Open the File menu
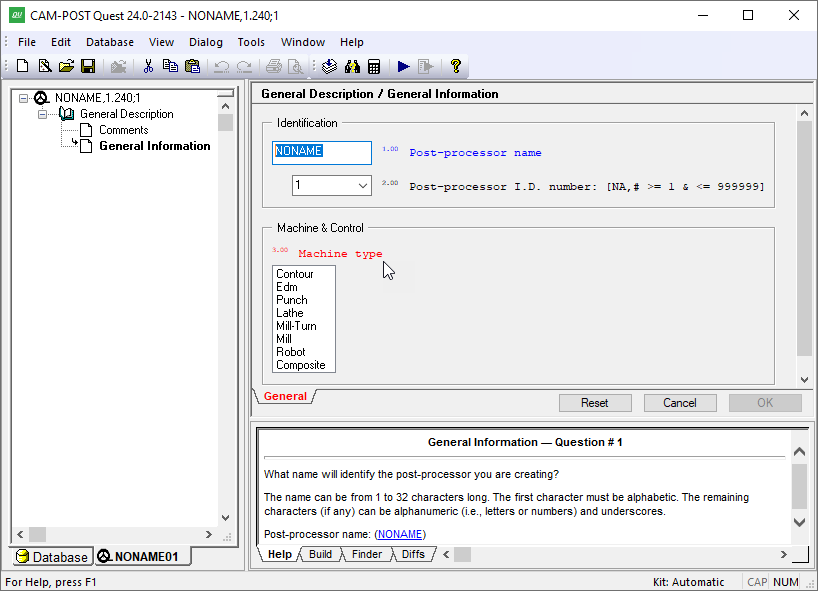Screen dimensions: 818x591 point(27,42)
